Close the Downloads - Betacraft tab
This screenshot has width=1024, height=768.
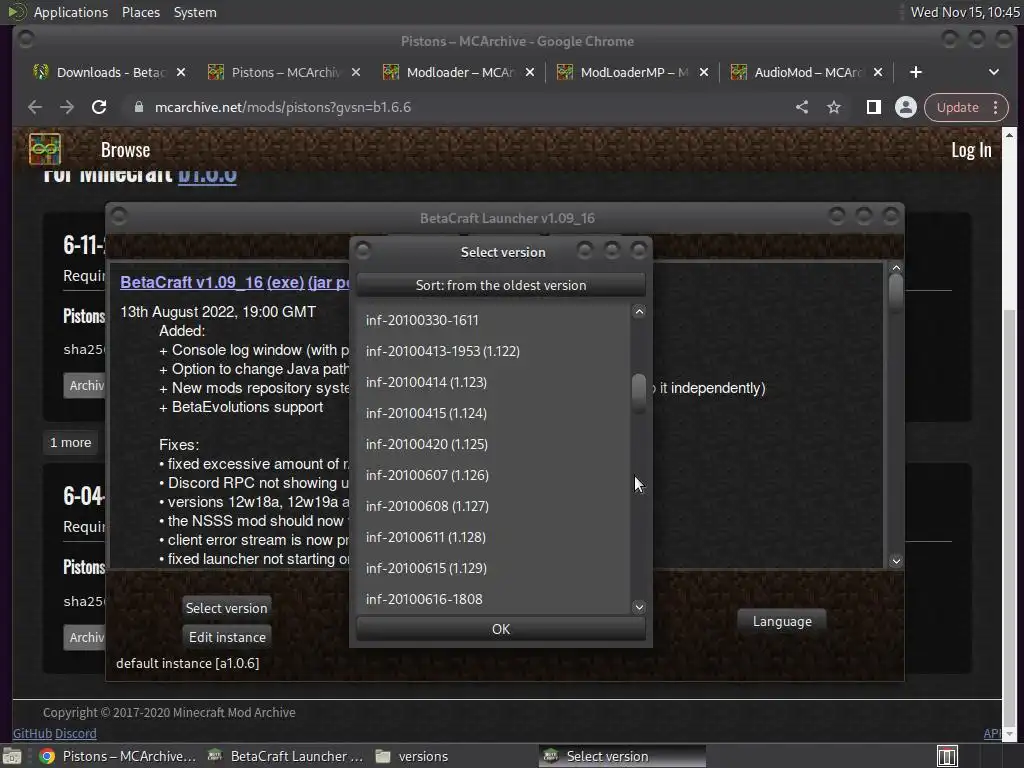click(x=181, y=72)
